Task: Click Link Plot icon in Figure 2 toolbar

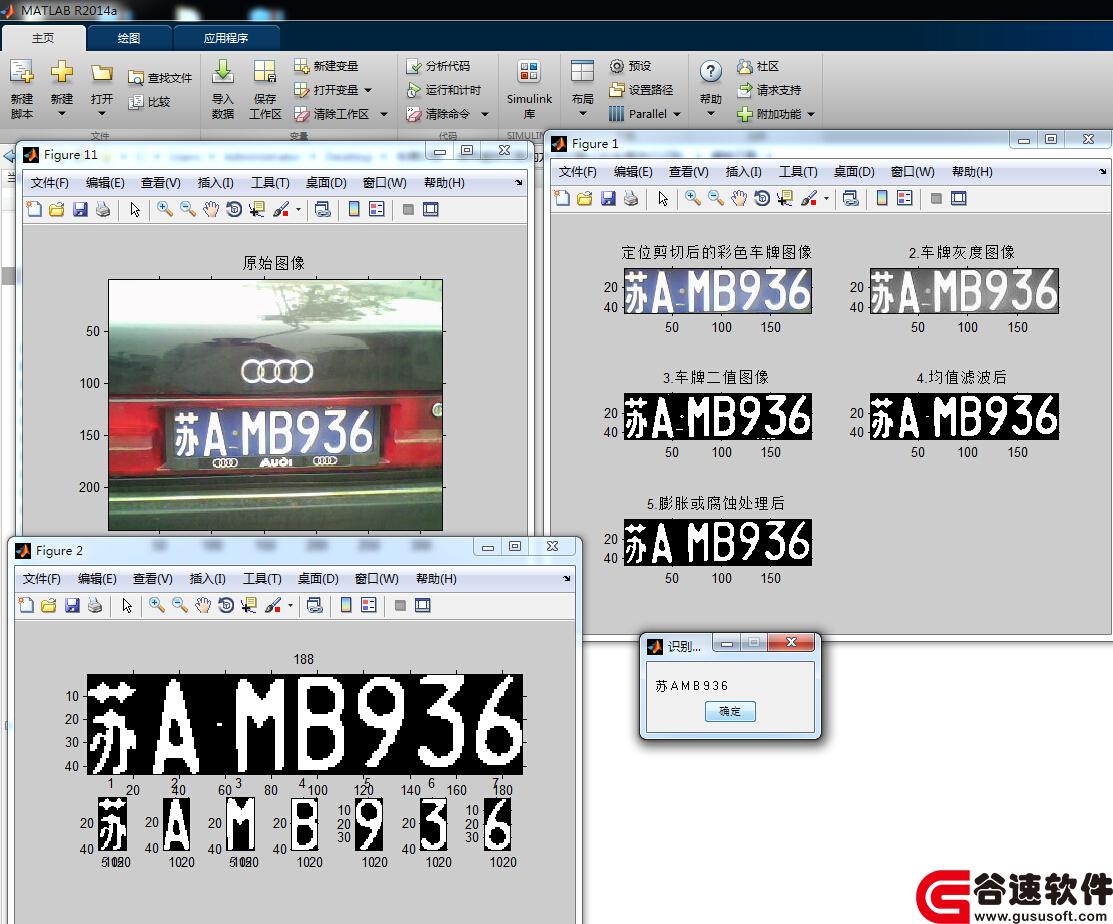Action: pos(314,605)
